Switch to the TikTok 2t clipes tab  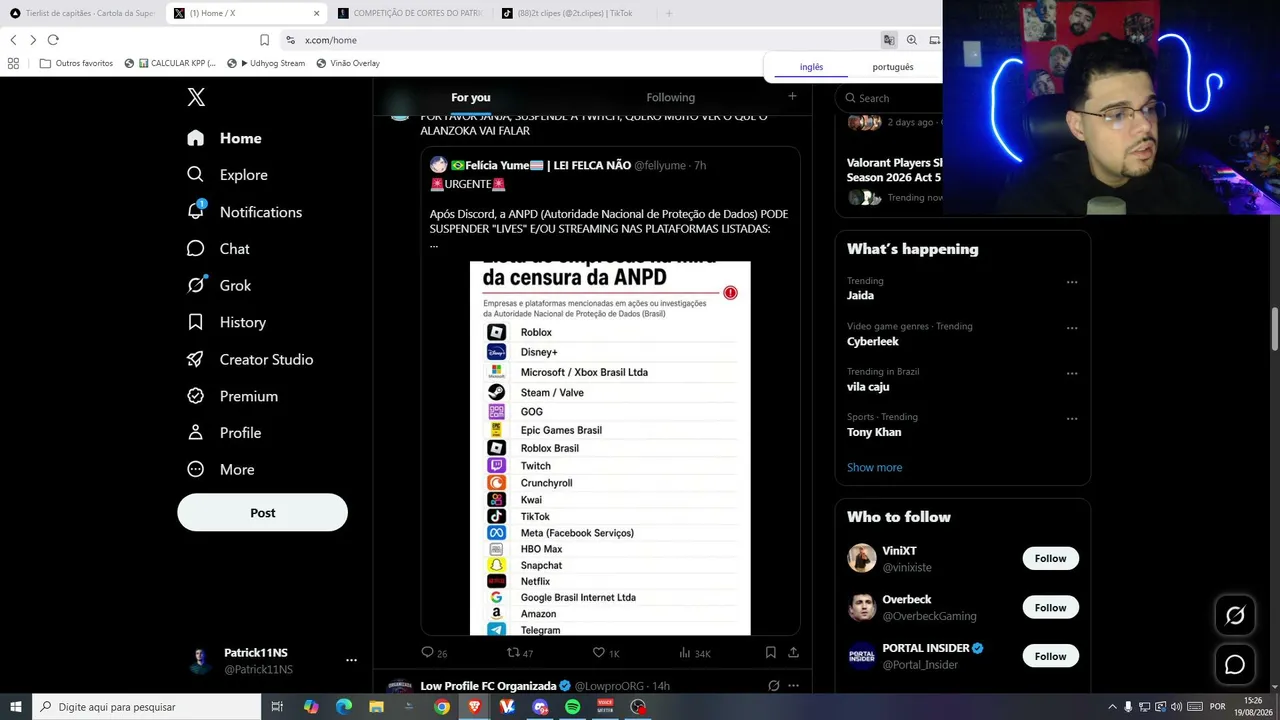pyautogui.click(x=575, y=13)
